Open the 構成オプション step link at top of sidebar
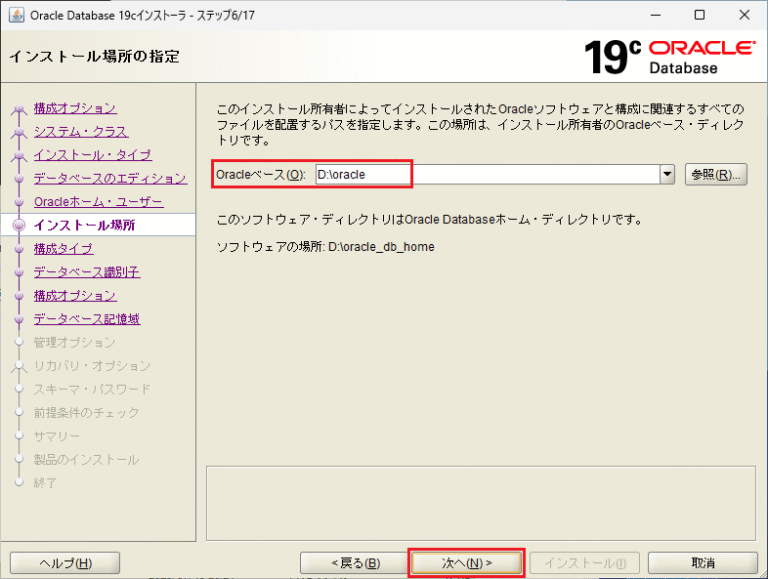The width and height of the screenshot is (768, 579). [x=75, y=108]
